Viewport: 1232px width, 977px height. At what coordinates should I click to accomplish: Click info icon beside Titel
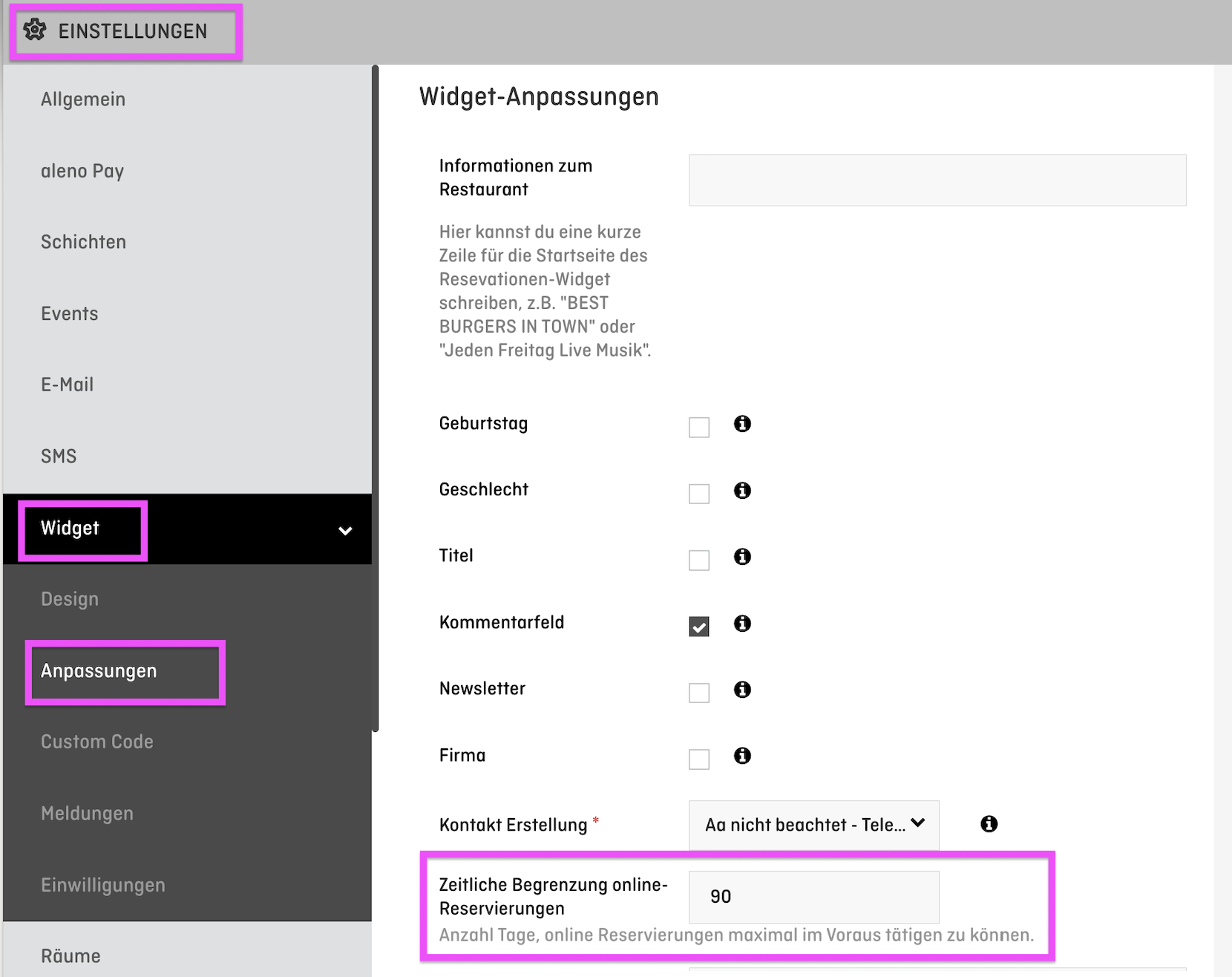[x=742, y=556]
